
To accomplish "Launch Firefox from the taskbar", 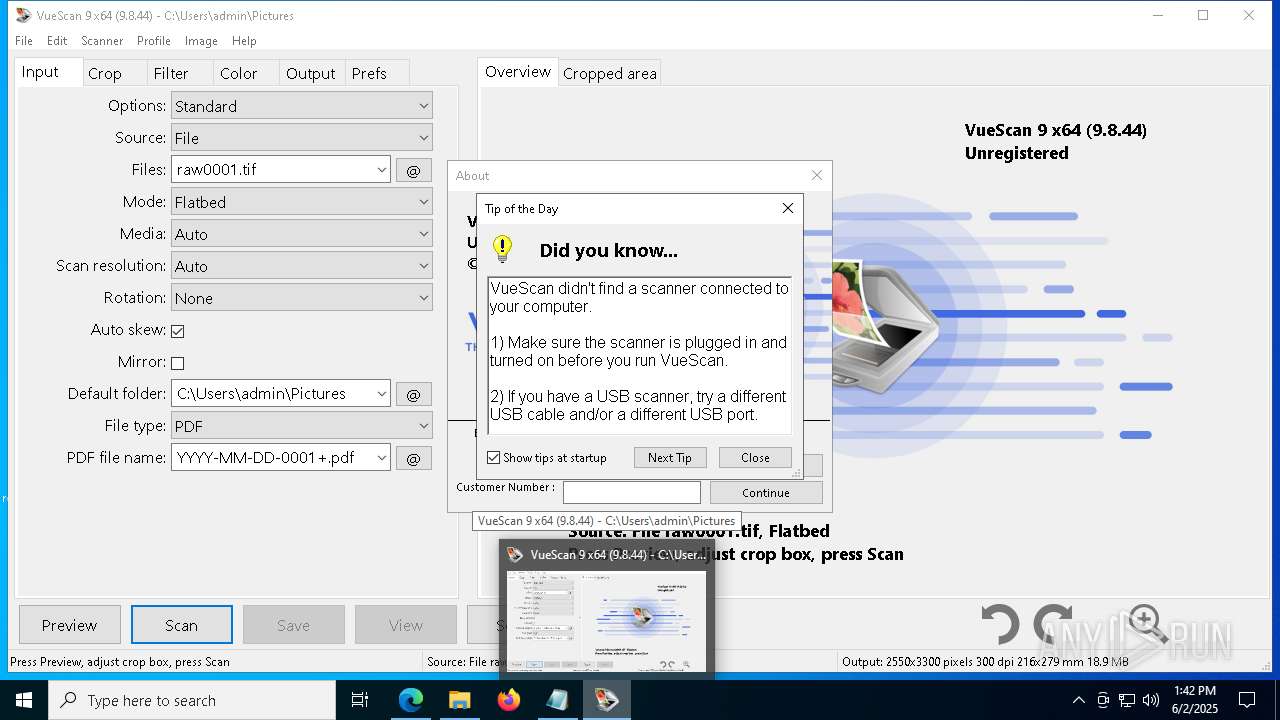I will [x=508, y=700].
